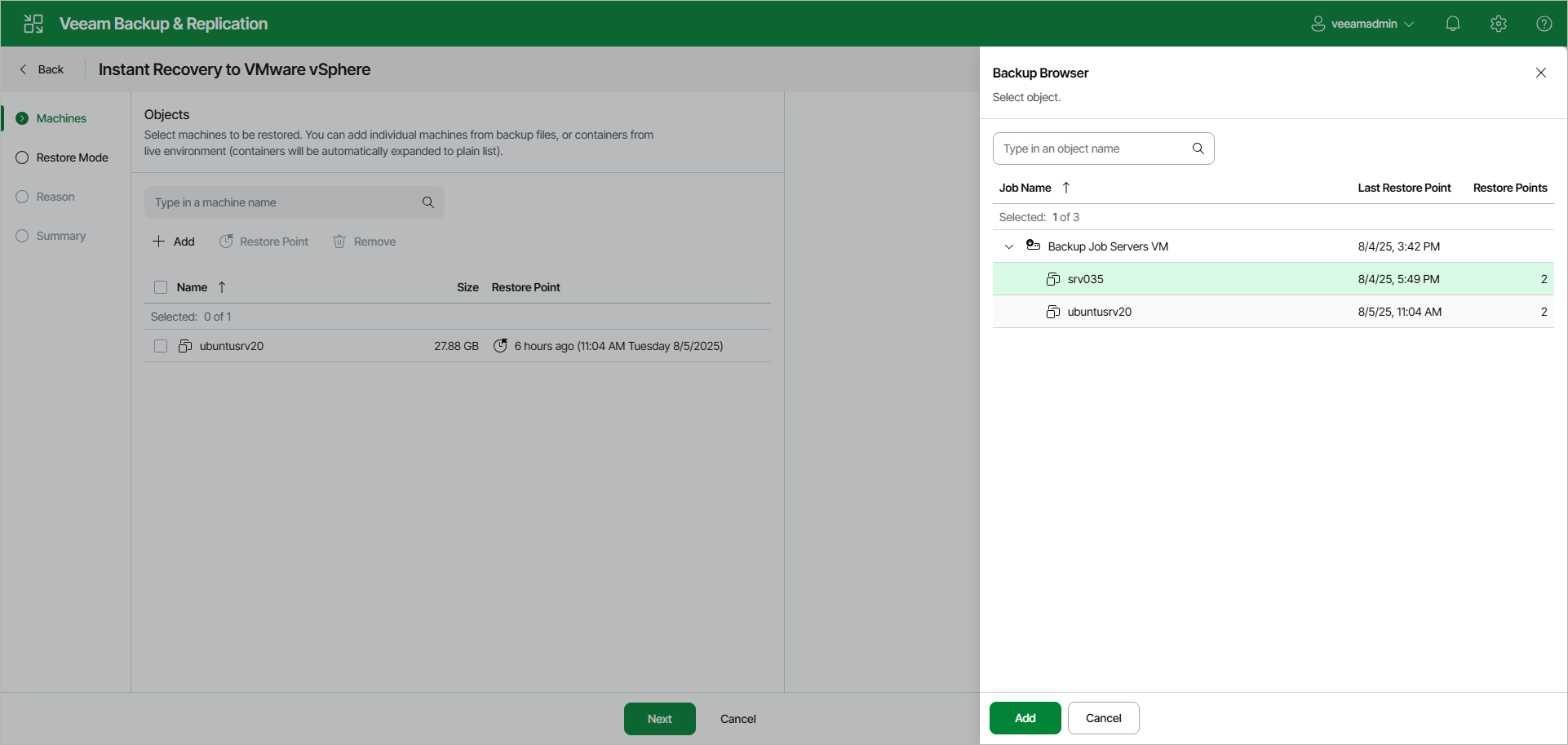Sort machines by Name column arrow
1568x745 pixels.
coord(222,287)
